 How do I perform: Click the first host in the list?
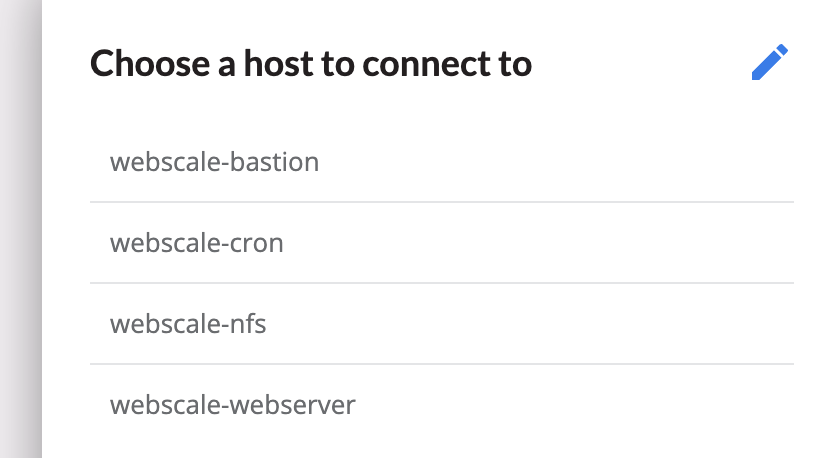(215, 161)
